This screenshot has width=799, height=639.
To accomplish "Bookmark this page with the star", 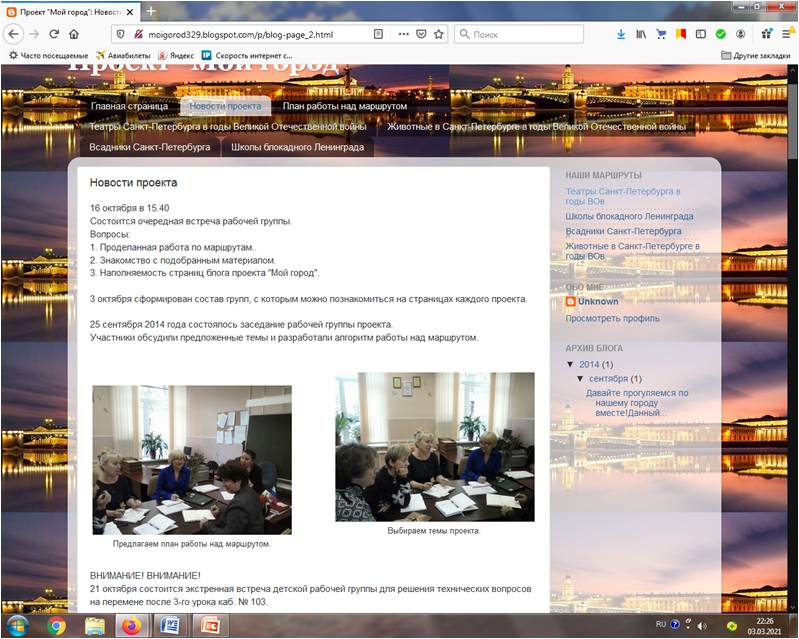I will click(x=438, y=34).
